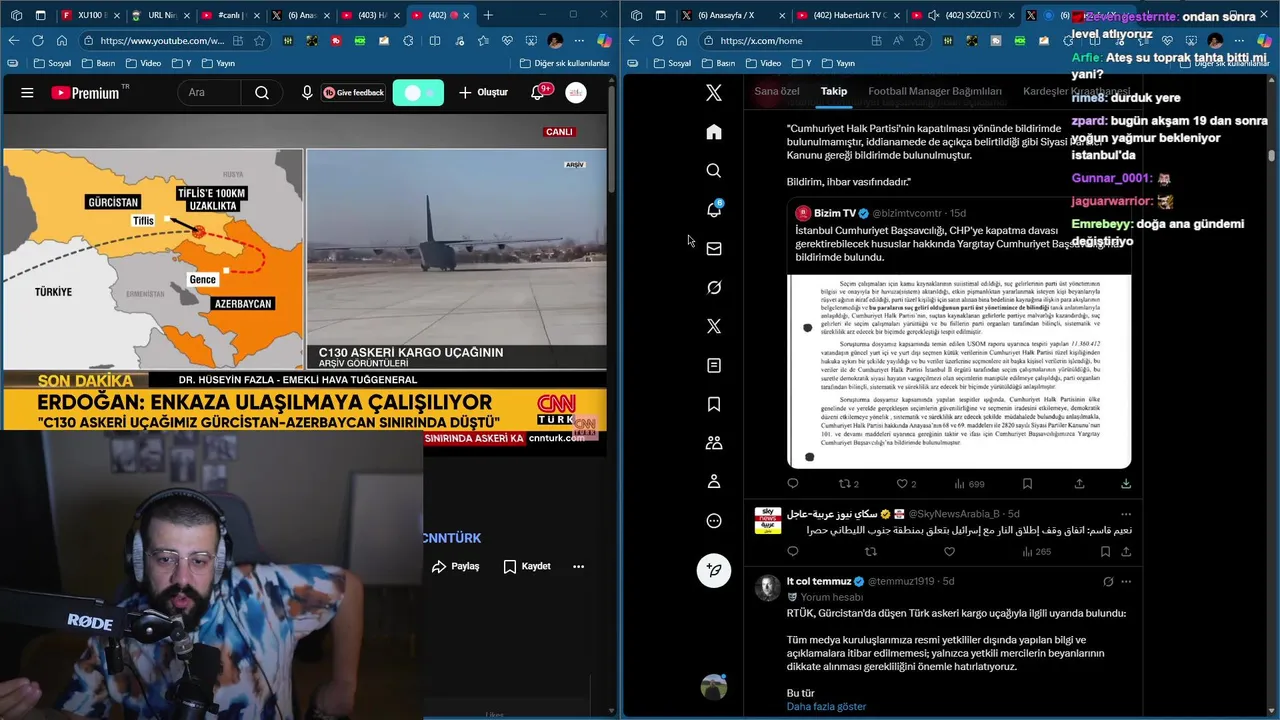Repost the Sky News Arabia tweet
The image size is (1280, 720).
871,551
